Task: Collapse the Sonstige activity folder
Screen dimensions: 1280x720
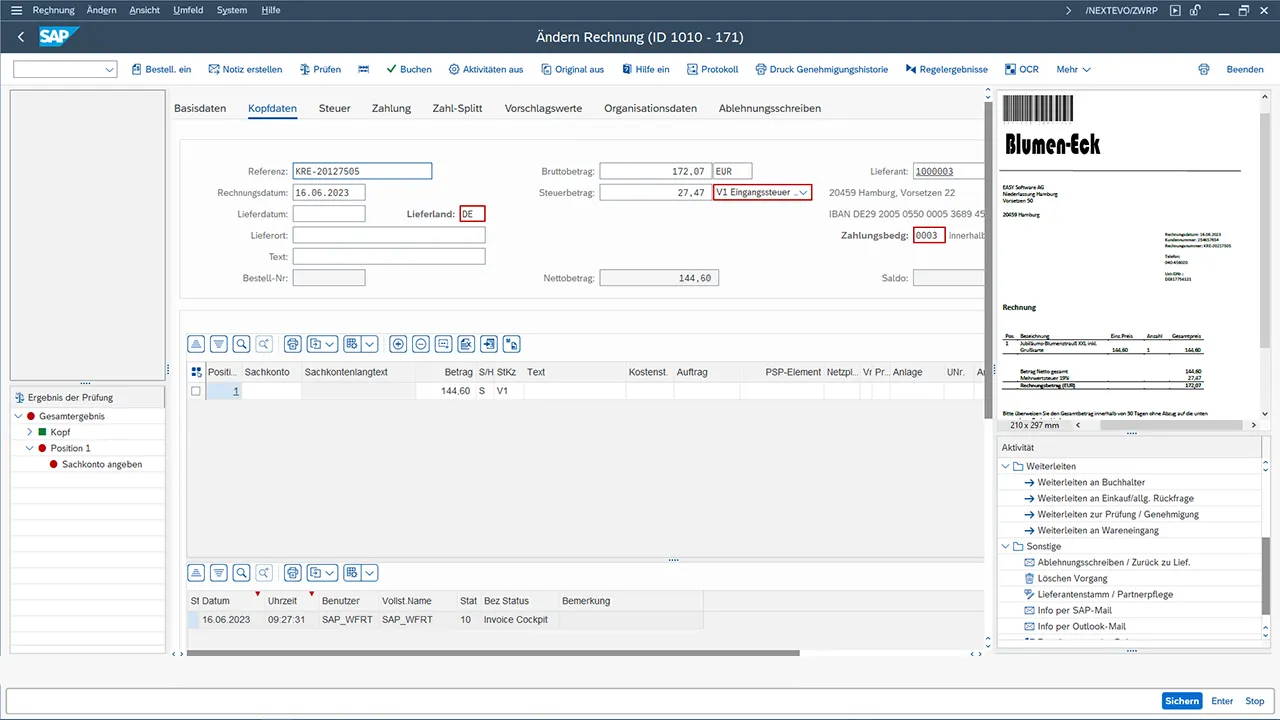Action: 1006,546
